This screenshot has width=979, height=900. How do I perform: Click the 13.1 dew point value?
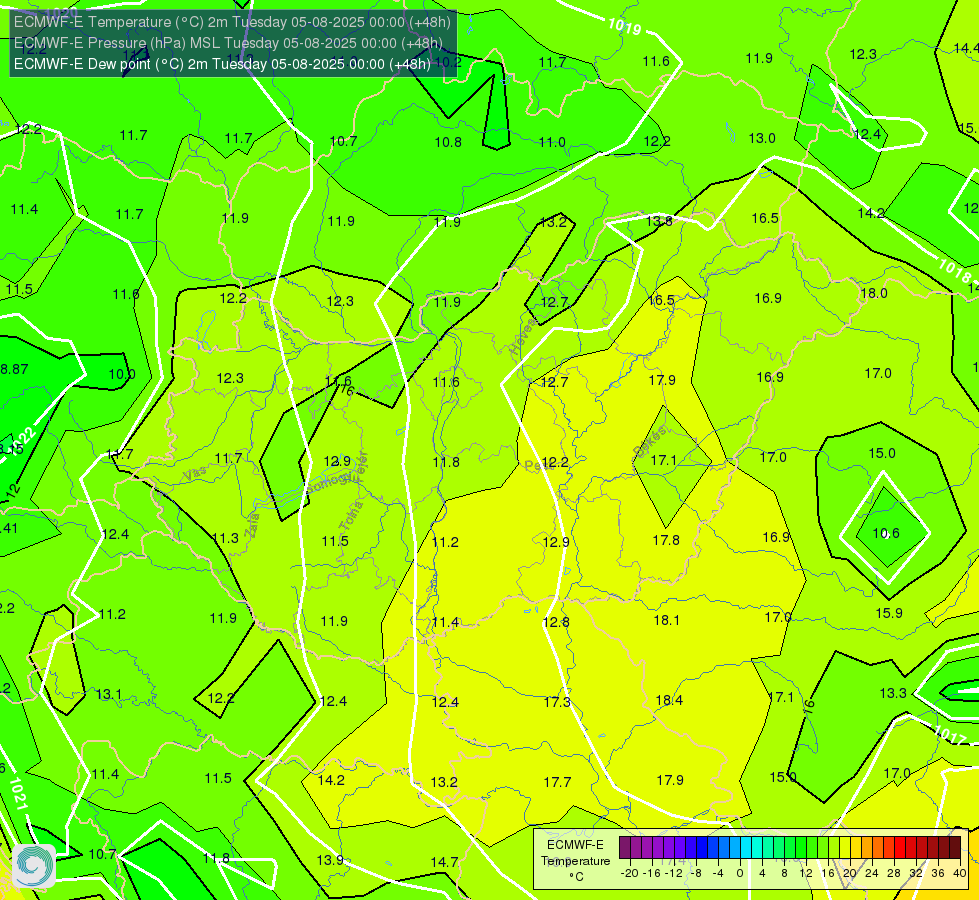(x=109, y=695)
